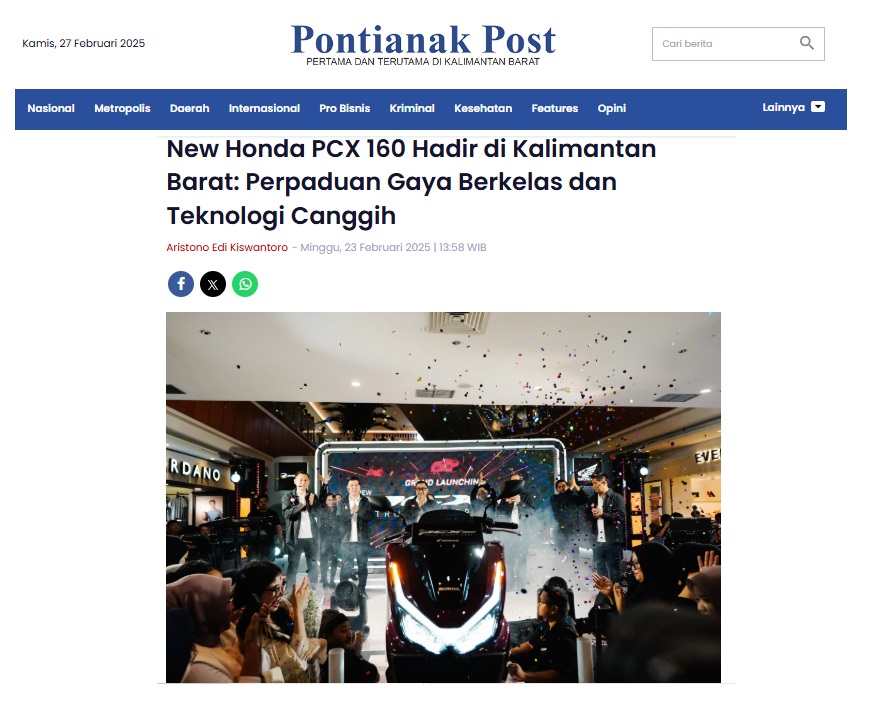Open the Opini section
This screenshot has height=711, width=878.
tap(611, 109)
